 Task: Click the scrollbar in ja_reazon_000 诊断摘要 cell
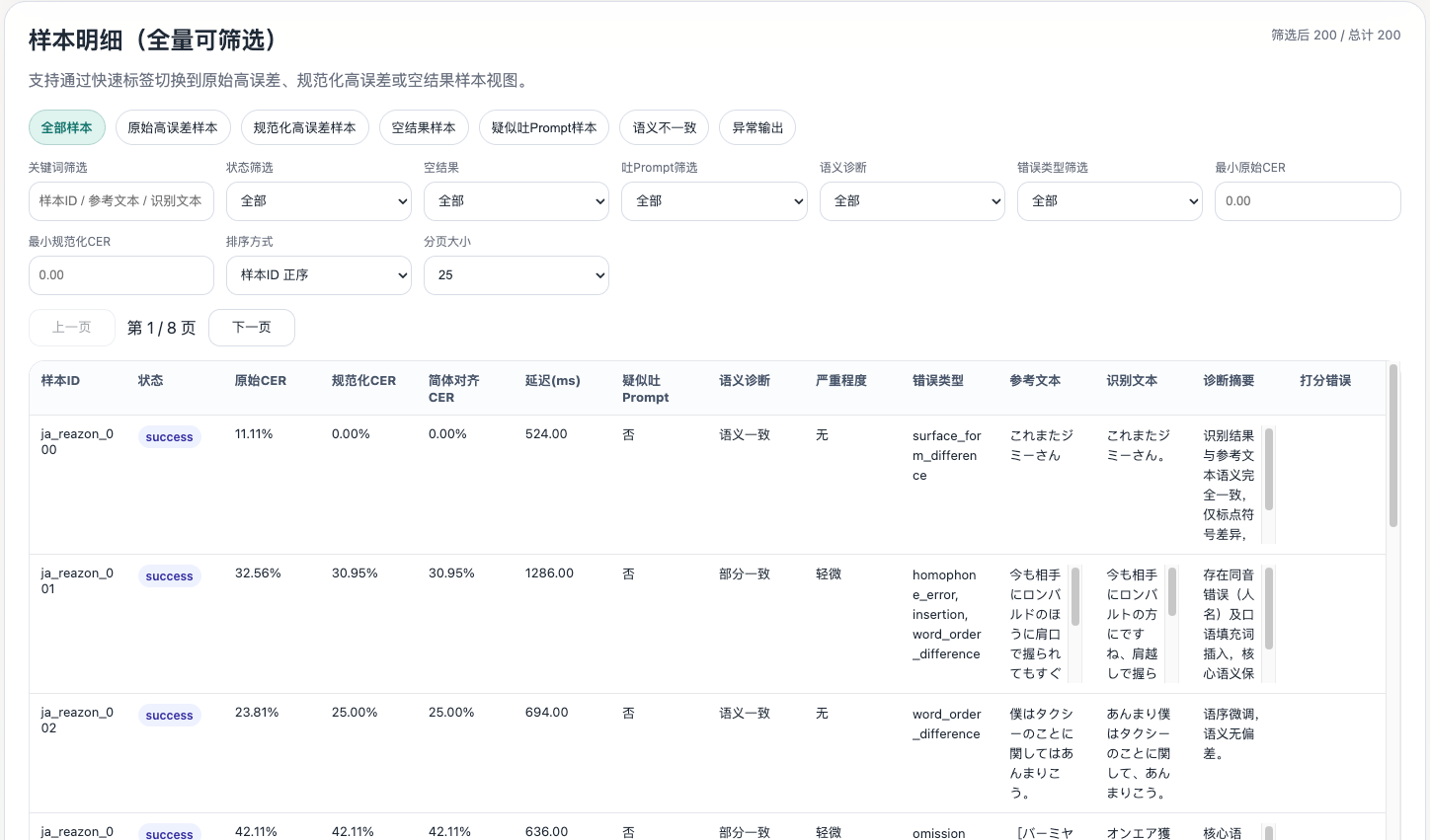click(1269, 469)
